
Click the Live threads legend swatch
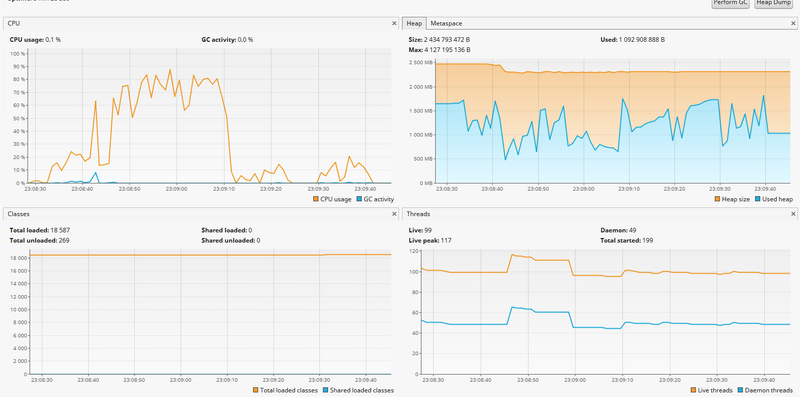point(693,390)
